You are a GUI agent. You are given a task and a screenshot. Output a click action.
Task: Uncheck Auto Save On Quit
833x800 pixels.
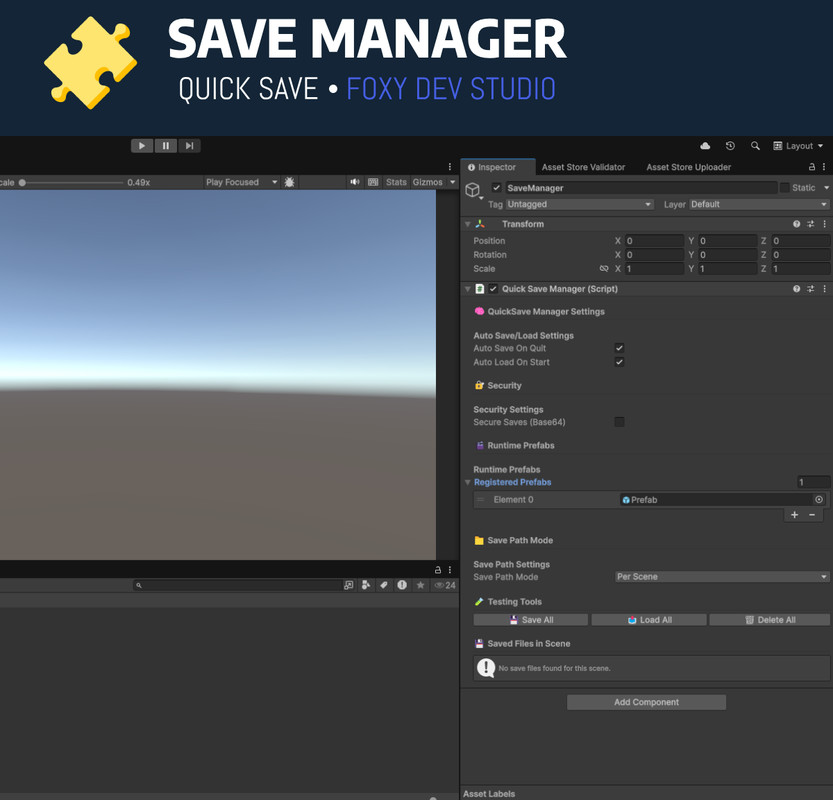tap(619, 348)
